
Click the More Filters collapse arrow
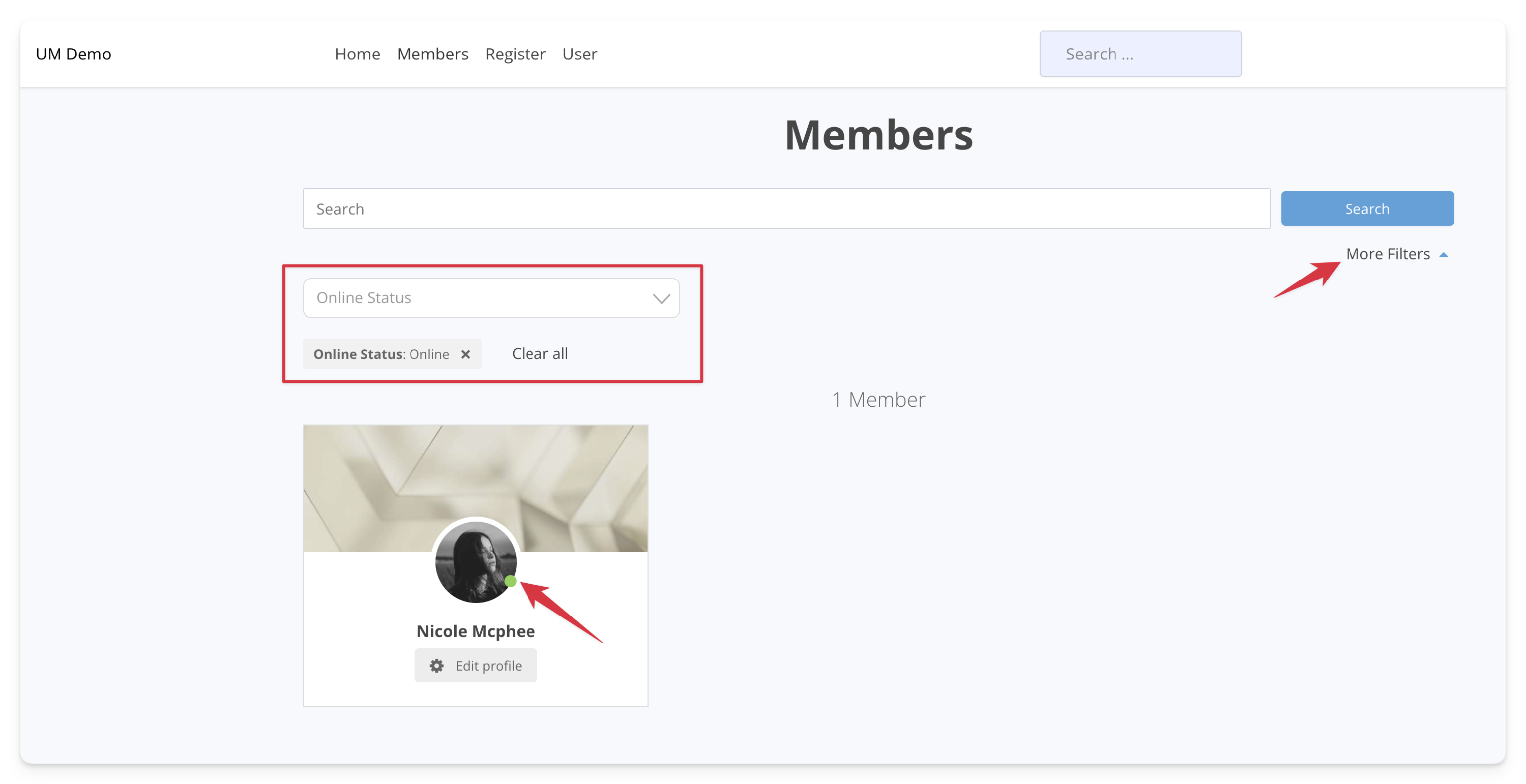(1444, 255)
